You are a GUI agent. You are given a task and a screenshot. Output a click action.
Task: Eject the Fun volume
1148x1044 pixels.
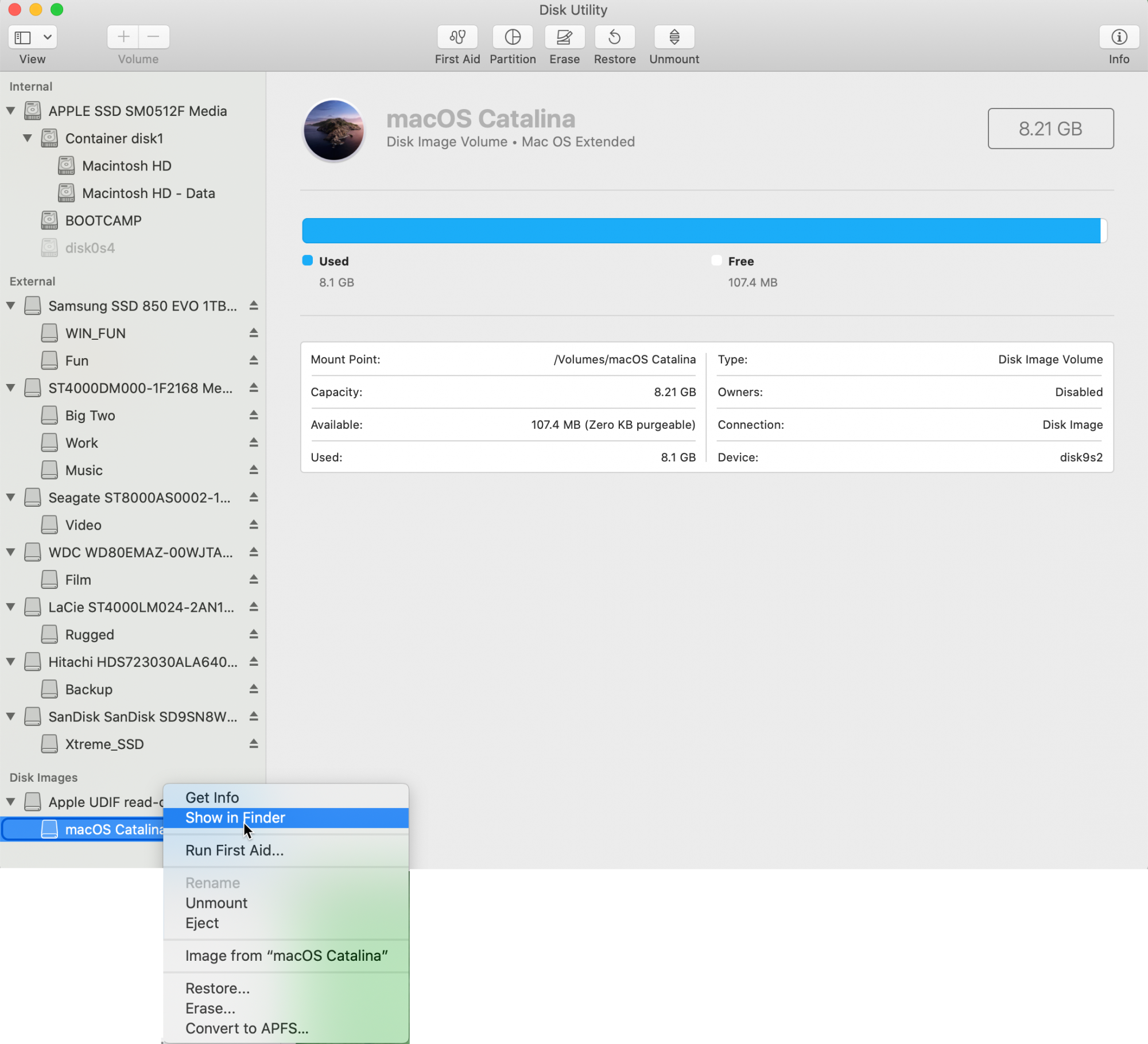(x=253, y=360)
